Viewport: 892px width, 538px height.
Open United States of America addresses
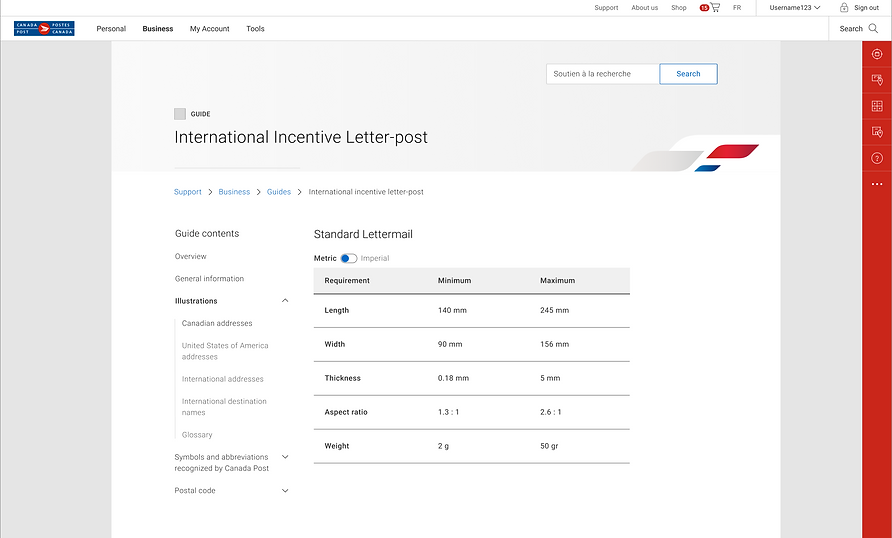[225, 351]
